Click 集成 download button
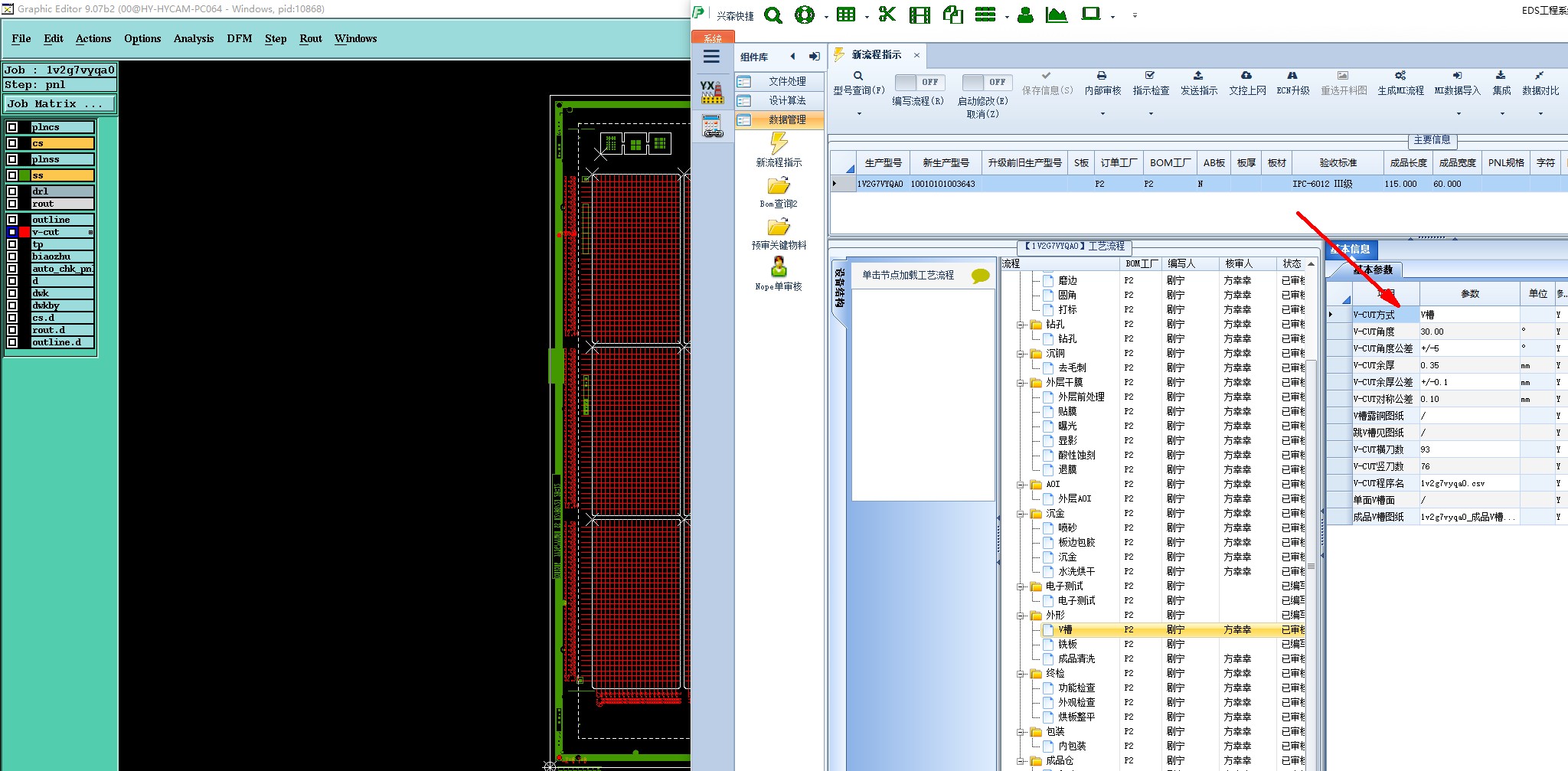 click(1501, 83)
